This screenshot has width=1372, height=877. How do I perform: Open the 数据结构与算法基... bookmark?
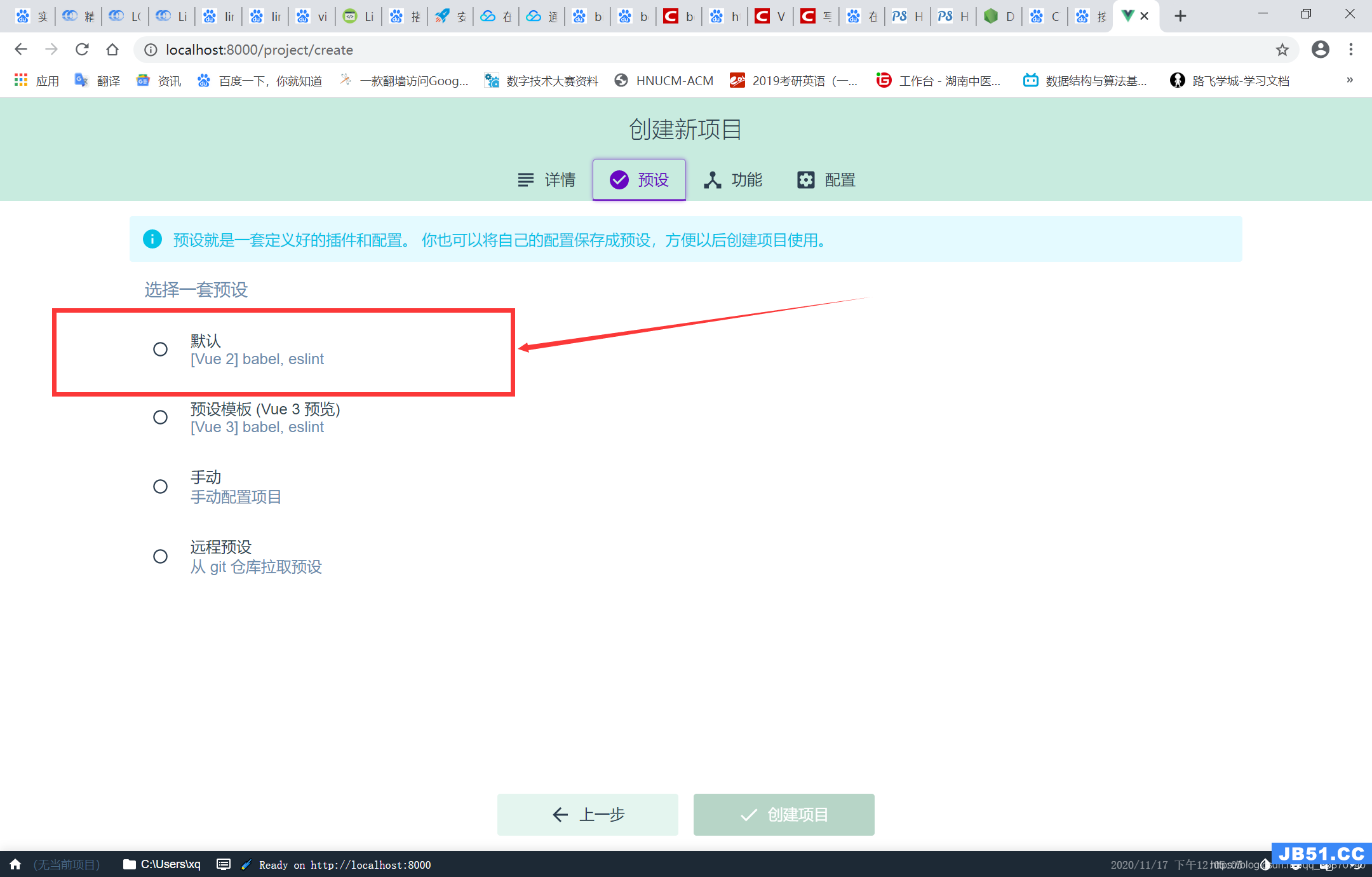1086,81
